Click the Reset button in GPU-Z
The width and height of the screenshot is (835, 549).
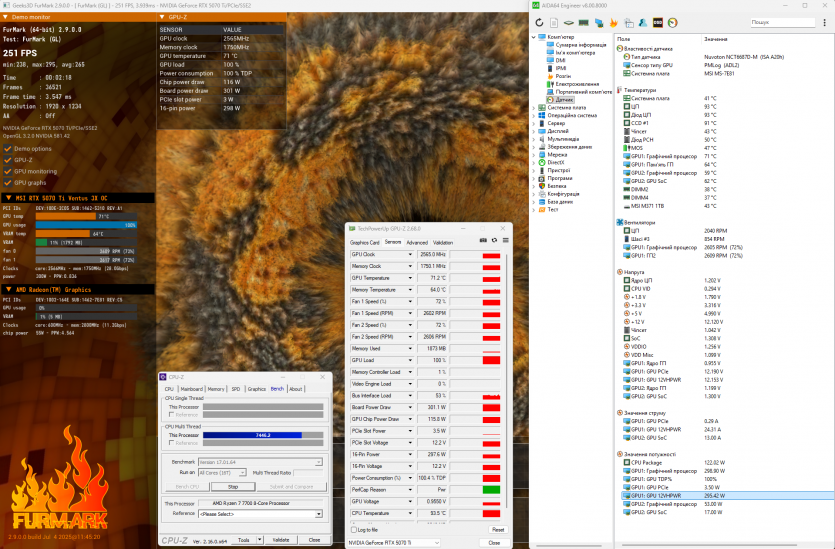click(x=497, y=529)
